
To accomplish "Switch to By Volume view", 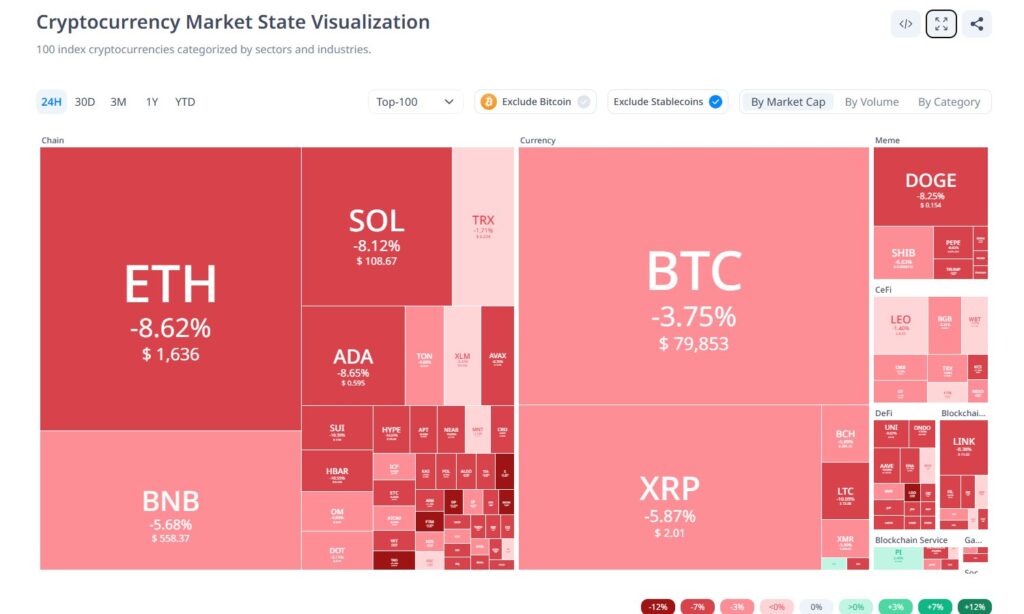I will (871, 101).
